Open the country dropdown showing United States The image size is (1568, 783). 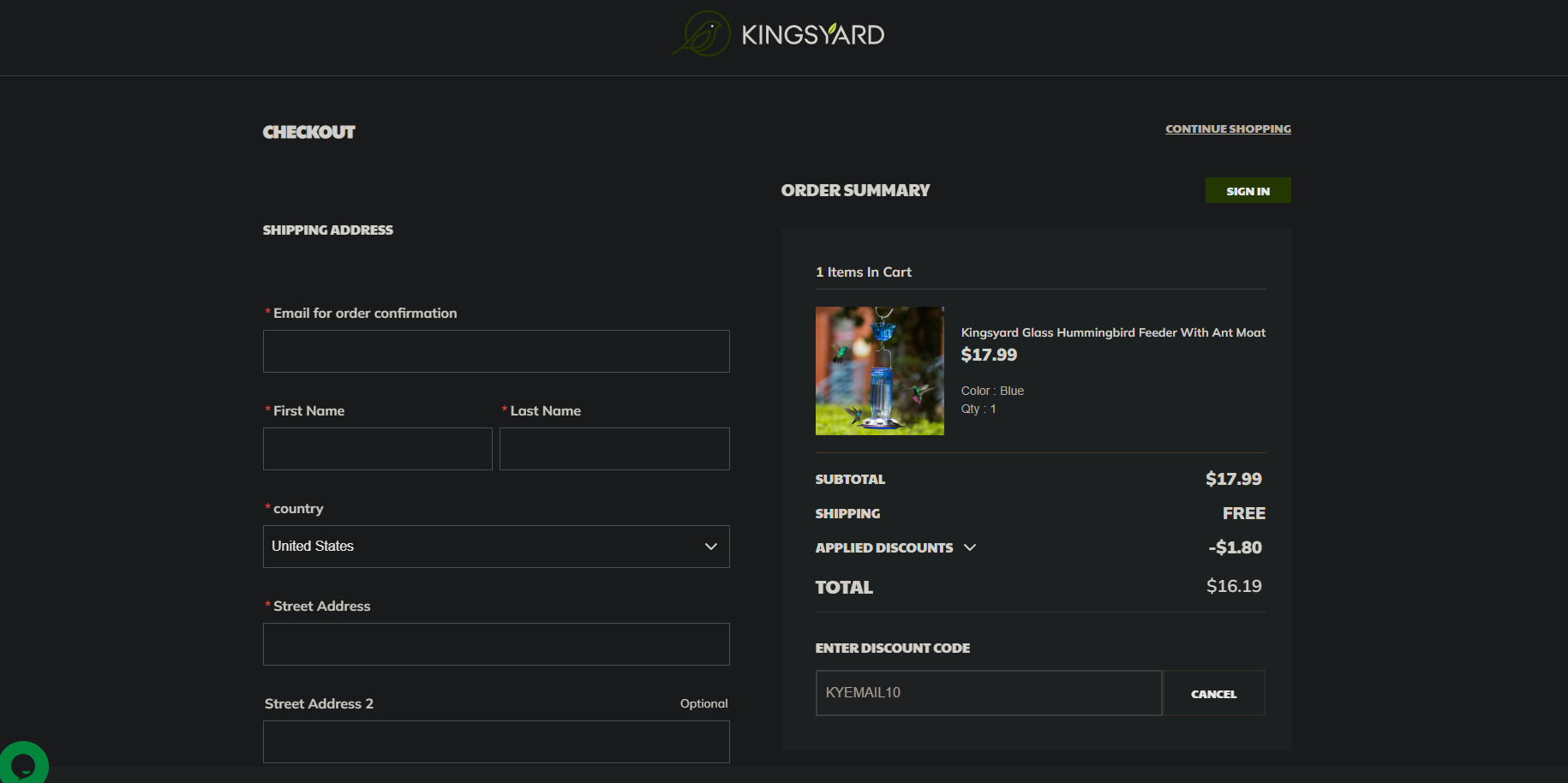(496, 547)
